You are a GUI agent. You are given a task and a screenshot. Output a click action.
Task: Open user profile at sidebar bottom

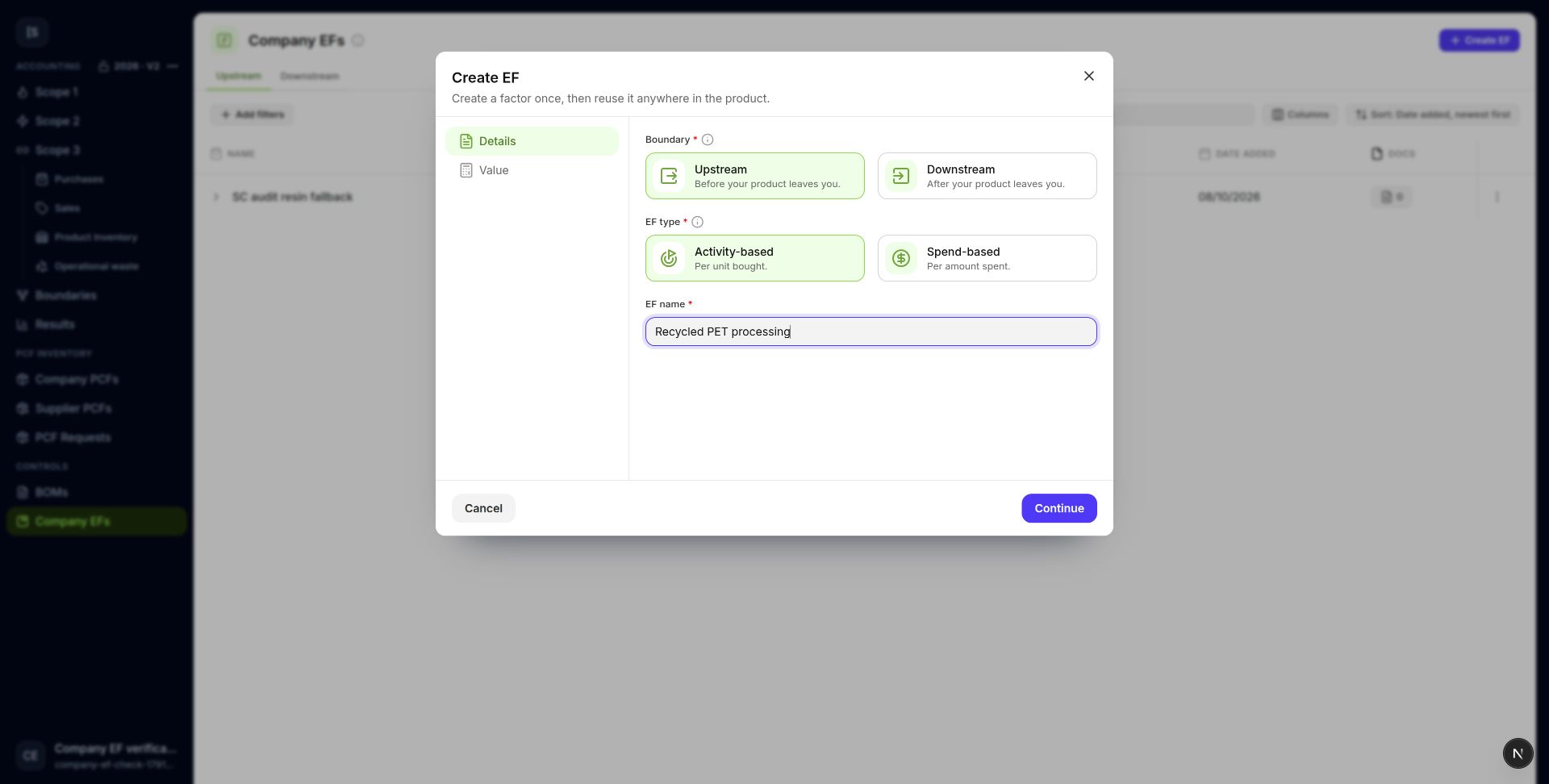(x=97, y=755)
